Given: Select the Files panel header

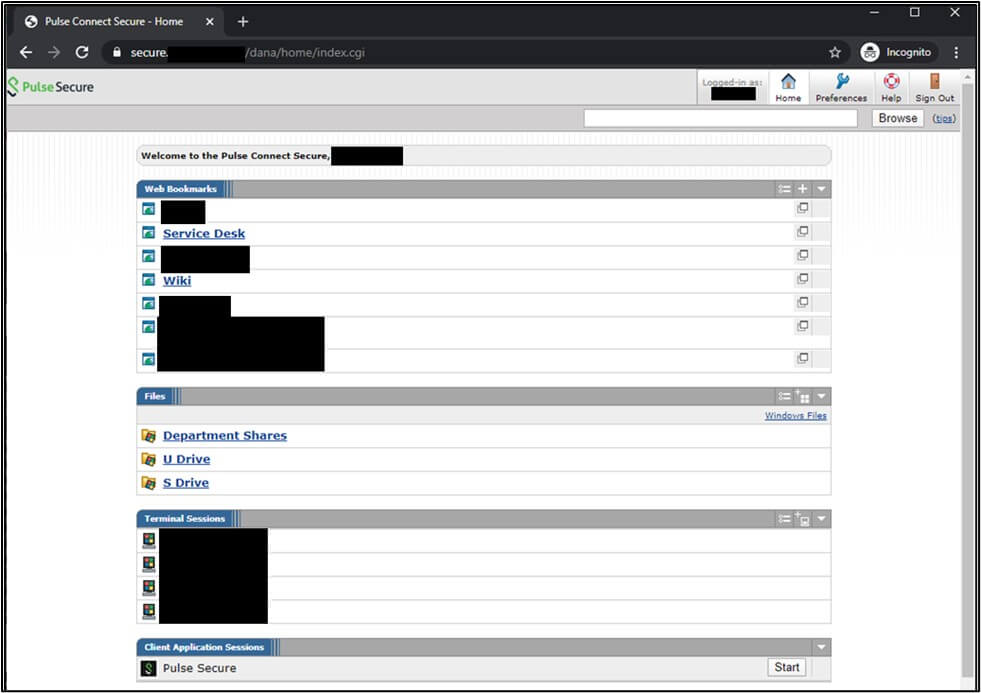Looking at the screenshot, I should click(x=155, y=396).
